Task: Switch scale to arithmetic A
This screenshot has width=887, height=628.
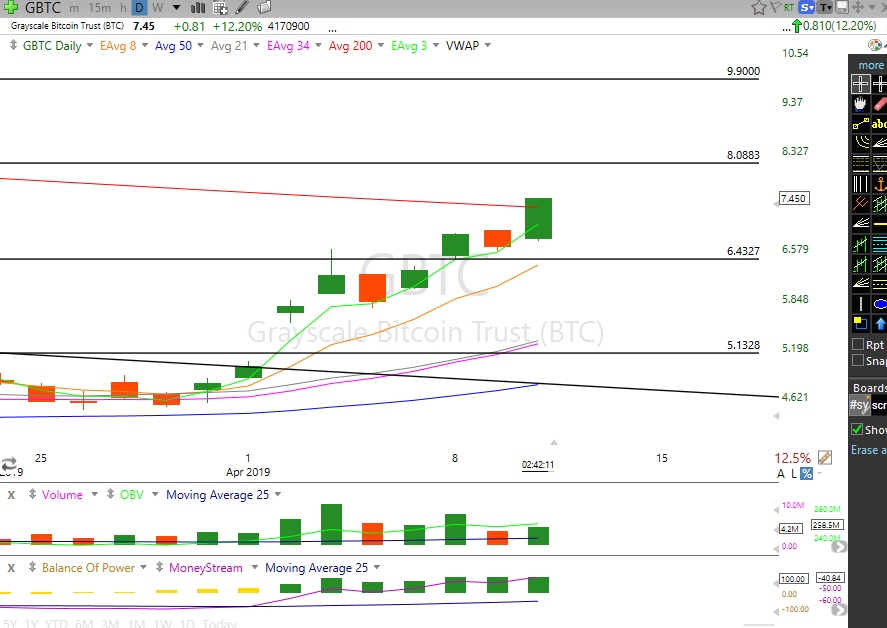Action: coord(781,474)
